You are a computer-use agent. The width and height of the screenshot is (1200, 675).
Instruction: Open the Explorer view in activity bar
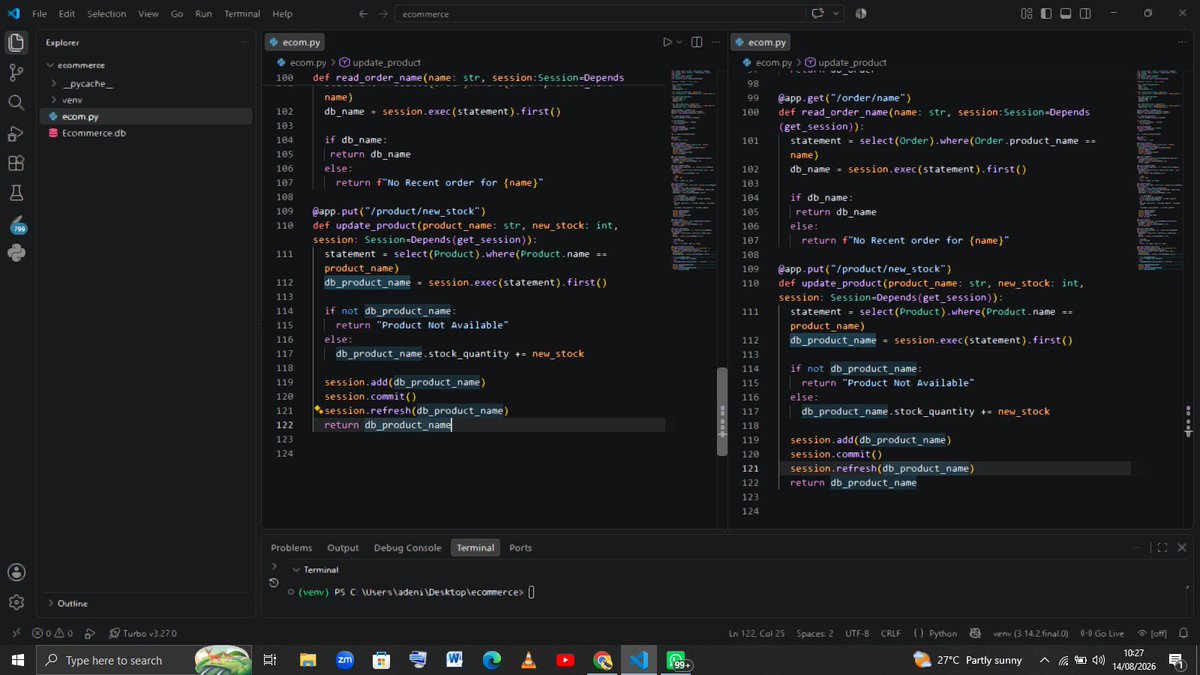pos(16,42)
